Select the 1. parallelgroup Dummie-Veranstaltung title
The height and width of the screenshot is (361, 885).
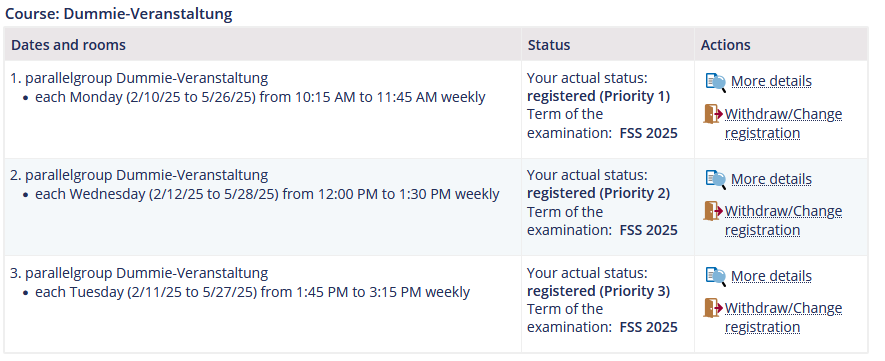pyautogui.click(x=139, y=78)
